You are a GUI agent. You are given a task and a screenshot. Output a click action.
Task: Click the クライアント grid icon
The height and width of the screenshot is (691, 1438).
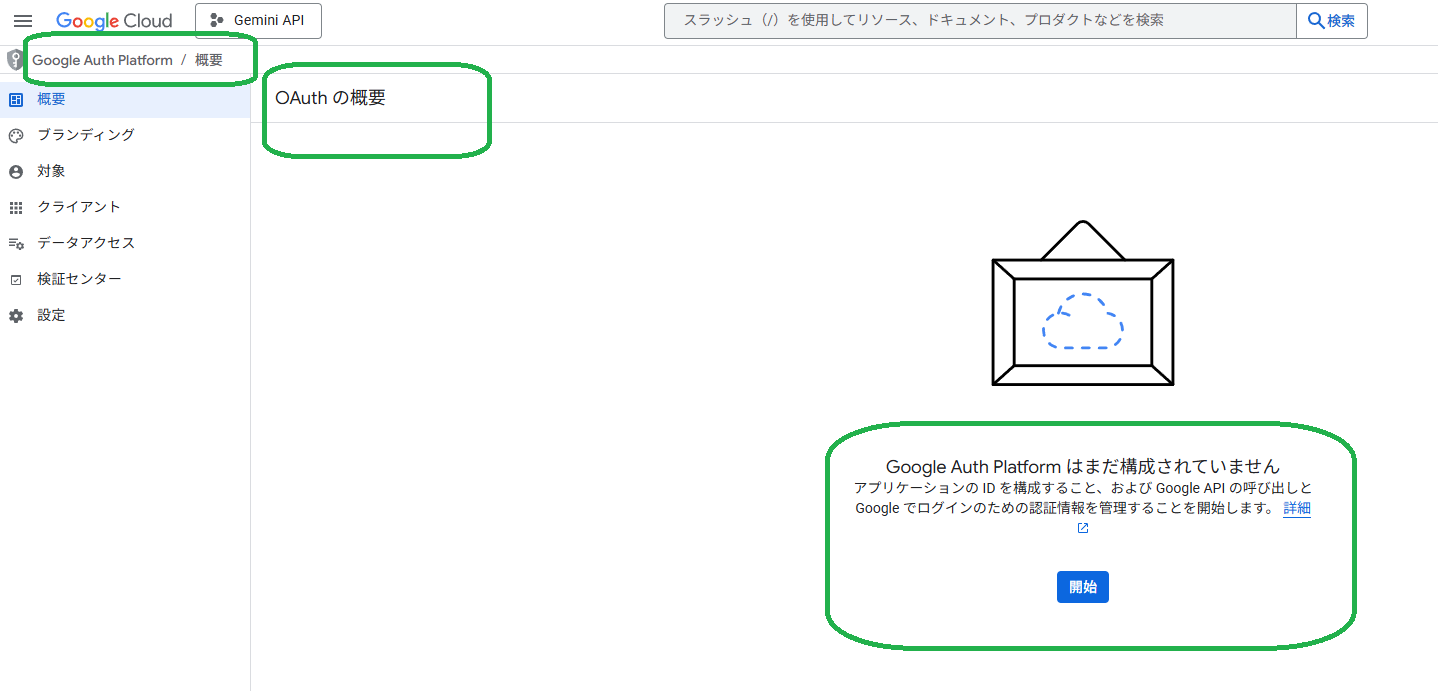[16, 208]
